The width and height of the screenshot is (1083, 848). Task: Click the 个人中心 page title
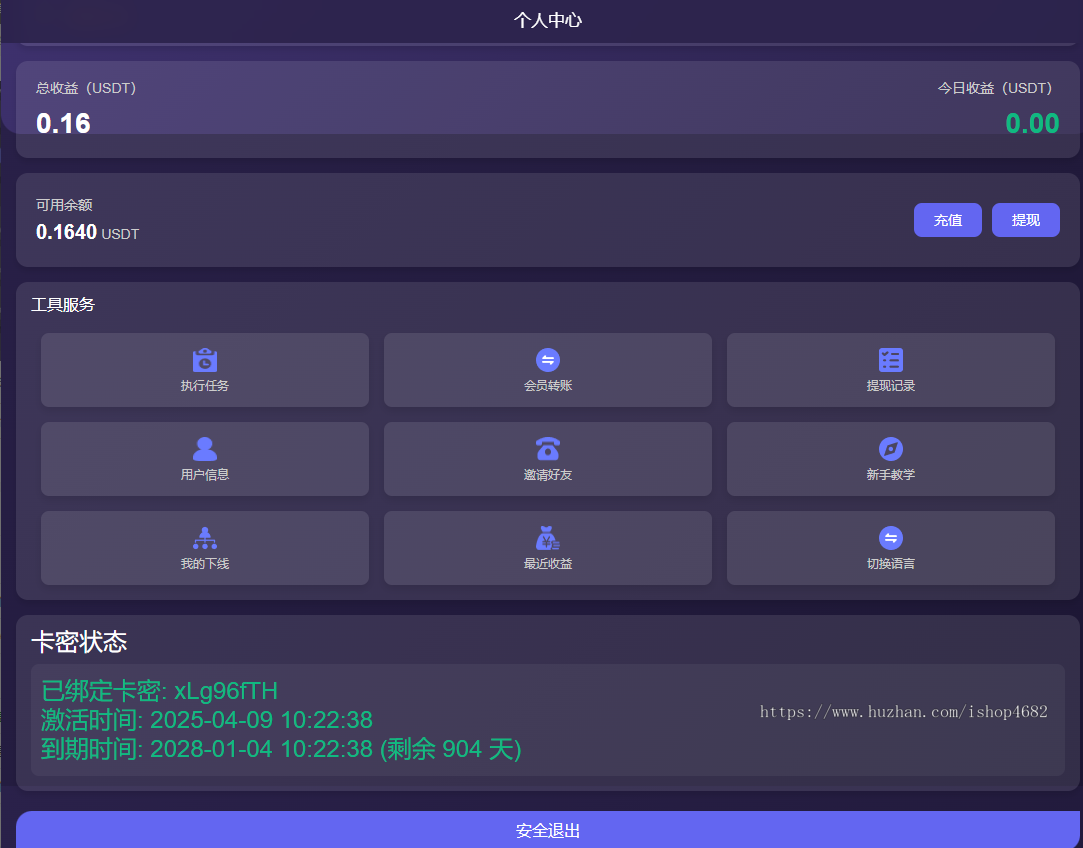click(x=548, y=20)
